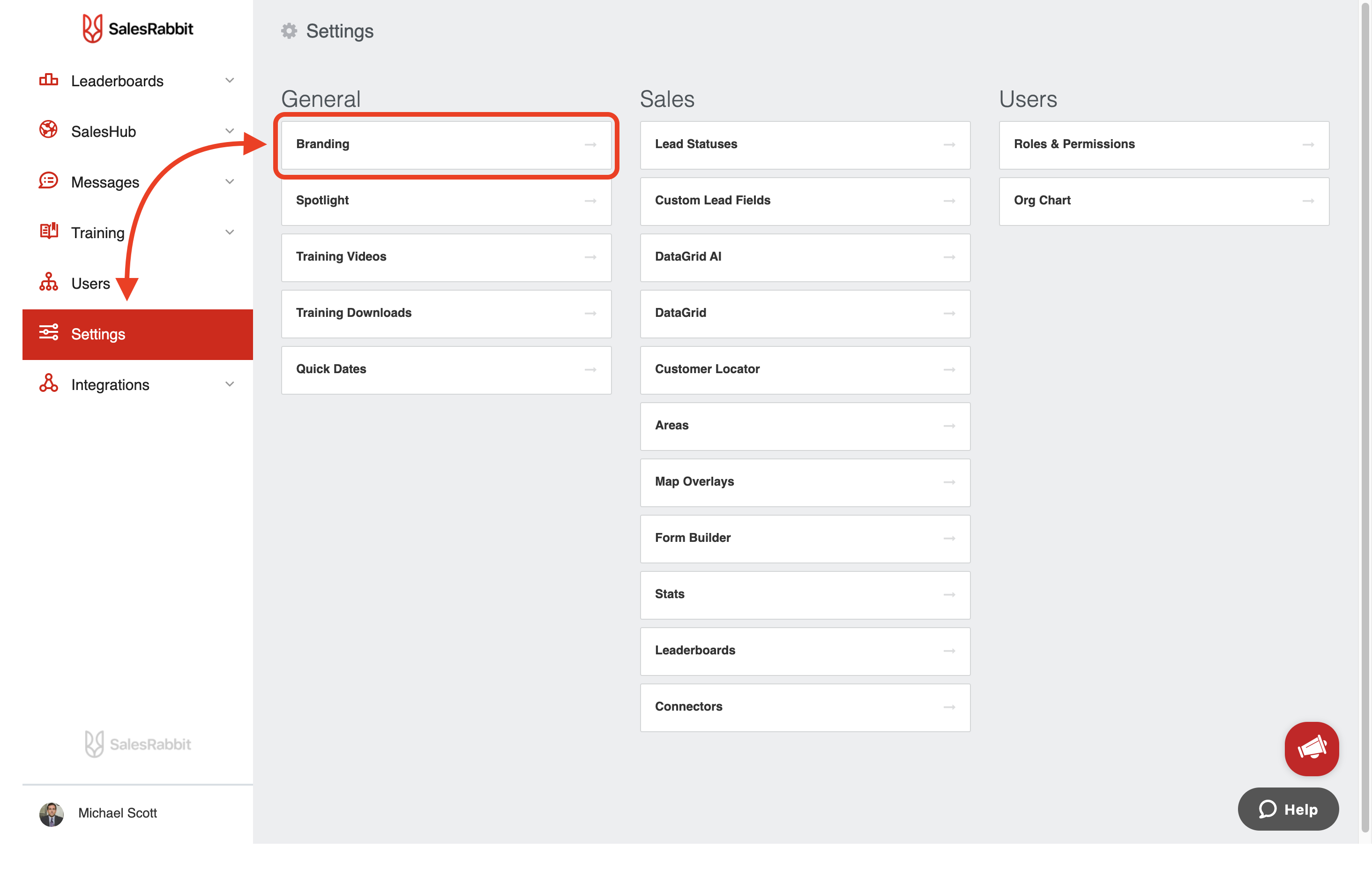Click the SalesRabbit logo at top
Screen dimensions: 1372x870
(x=138, y=29)
